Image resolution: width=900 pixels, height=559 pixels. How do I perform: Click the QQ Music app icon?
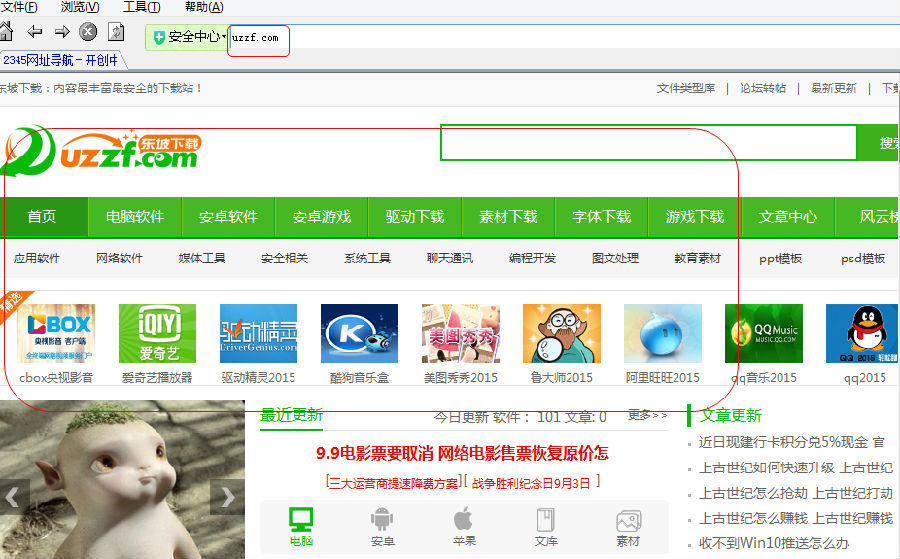point(764,333)
